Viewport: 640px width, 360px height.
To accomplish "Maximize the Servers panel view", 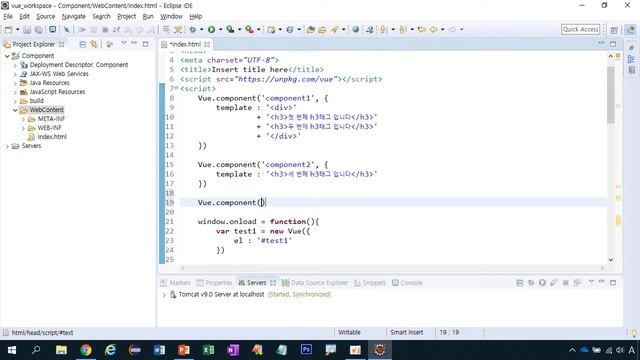I will (x=613, y=282).
